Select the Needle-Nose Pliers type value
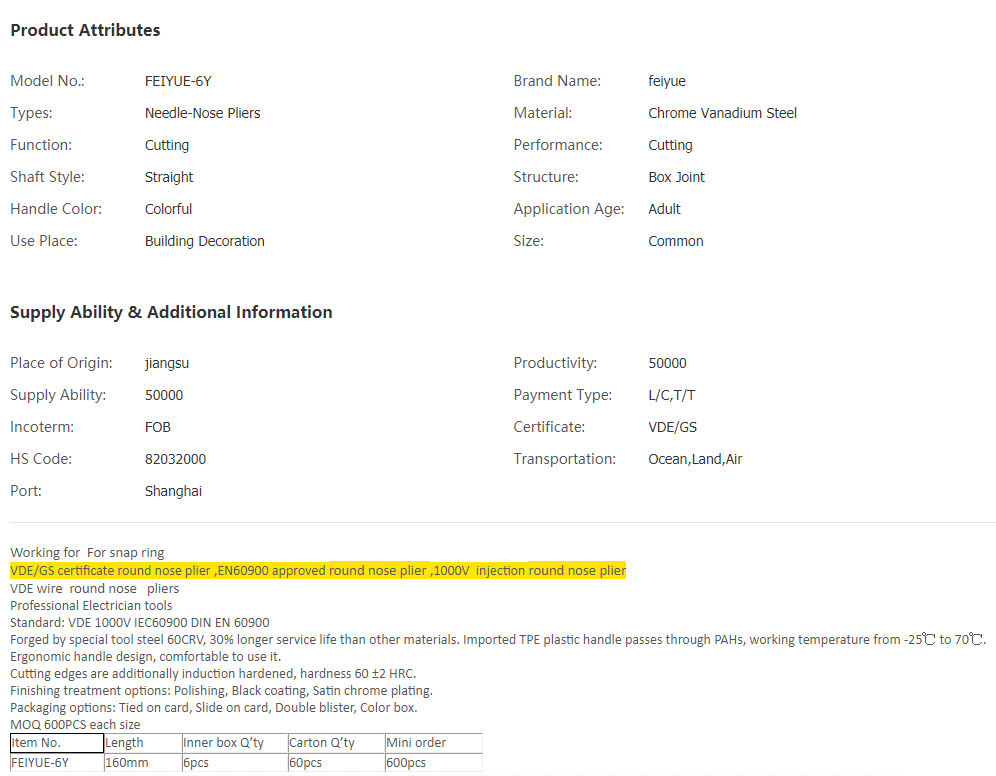The height and width of the screenshot is (776, 996). pos(202,113)
